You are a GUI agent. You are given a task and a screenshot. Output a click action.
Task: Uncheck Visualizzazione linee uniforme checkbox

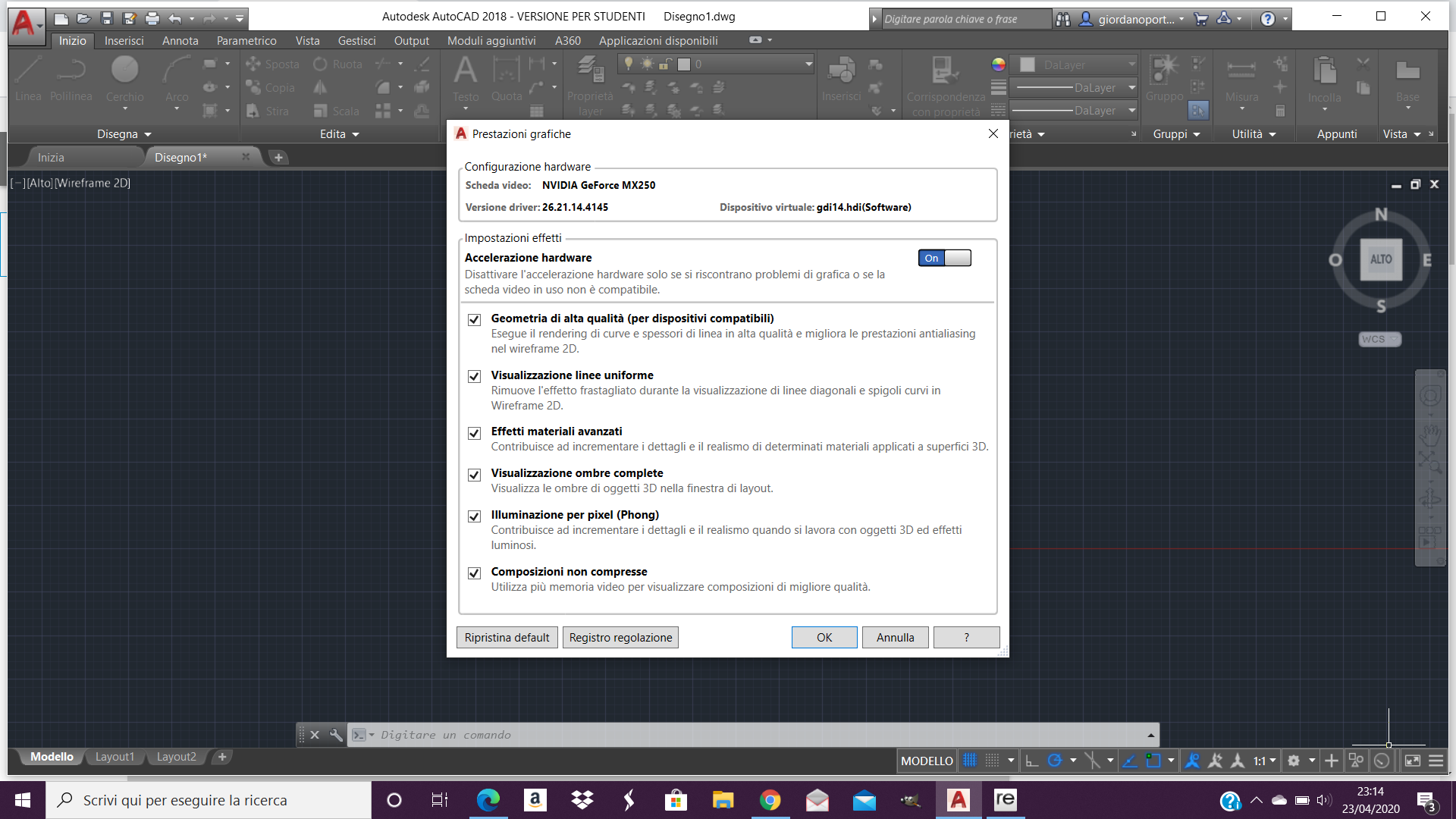(x=474, y=376)
